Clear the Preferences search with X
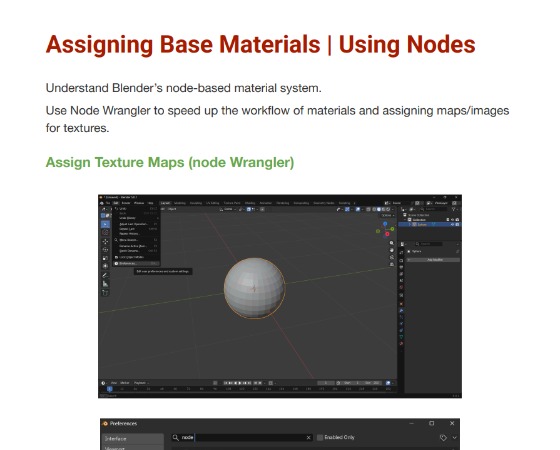Screen dimensions: 560x450 point(309,438)
